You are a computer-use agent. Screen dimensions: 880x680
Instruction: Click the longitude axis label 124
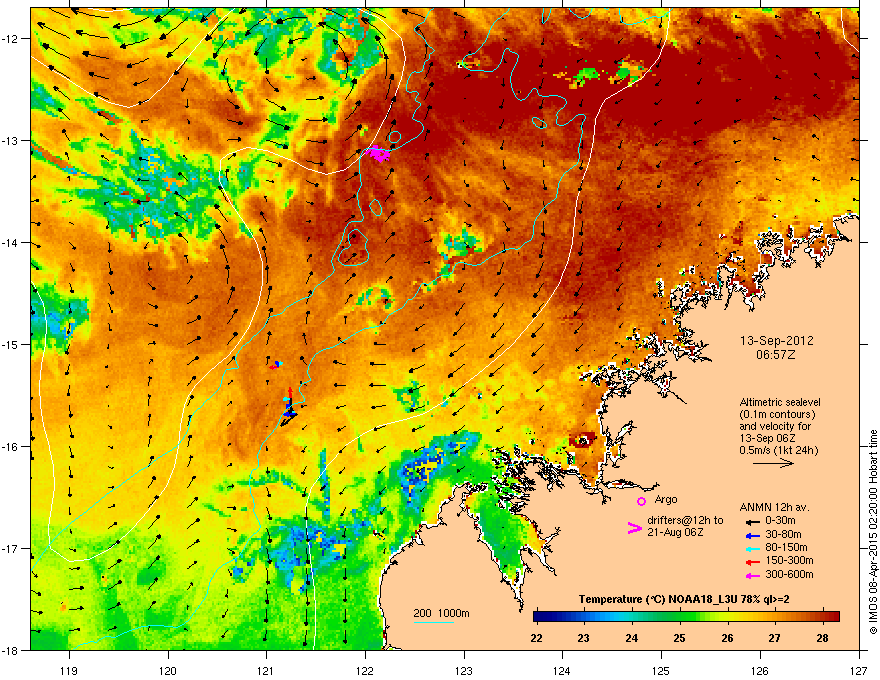562,670
